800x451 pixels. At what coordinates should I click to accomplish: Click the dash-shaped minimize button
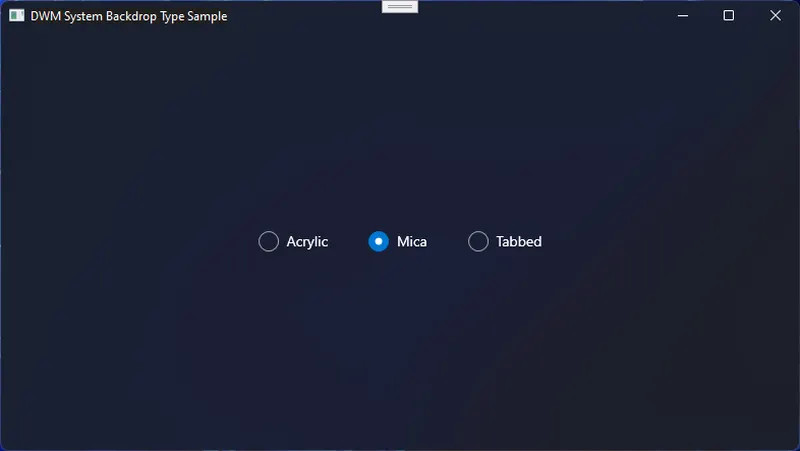683,16
